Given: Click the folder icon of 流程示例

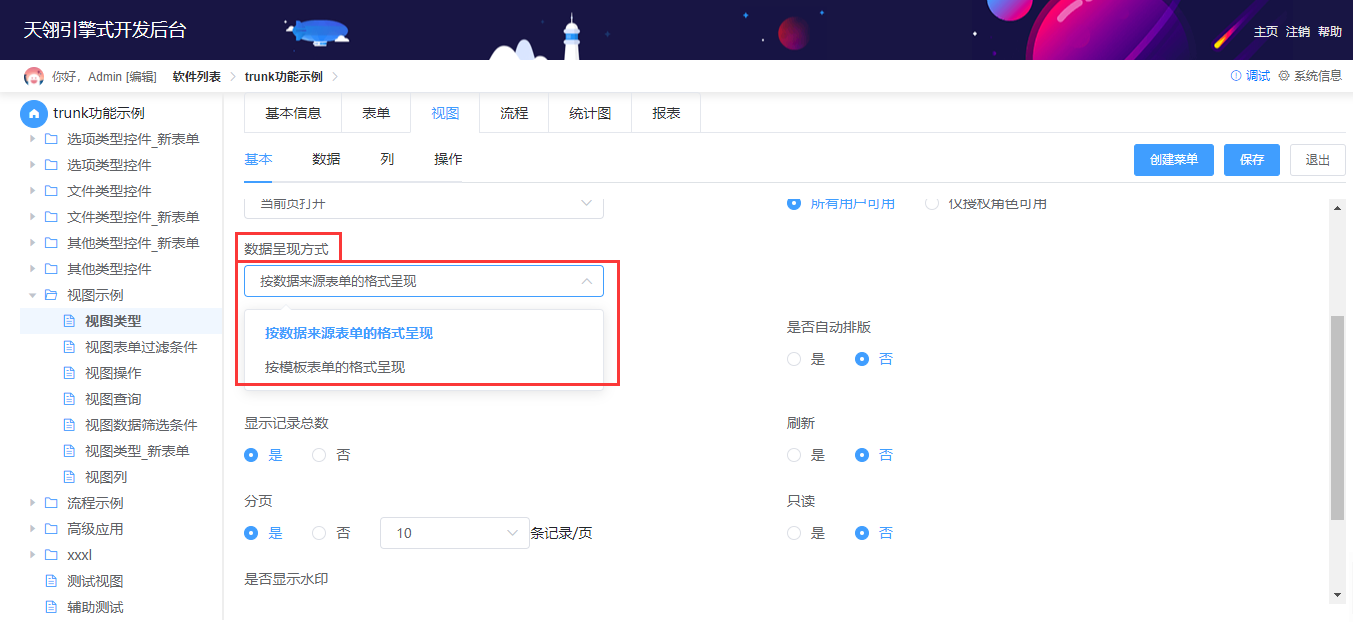Looking at the screenshot, I should [51, 503].
